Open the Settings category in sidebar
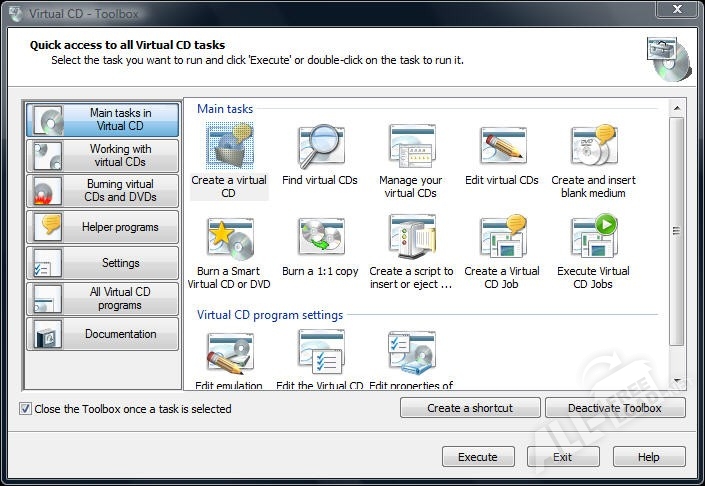The height and width of the screenshot is (486, 705). pos(103,263)
